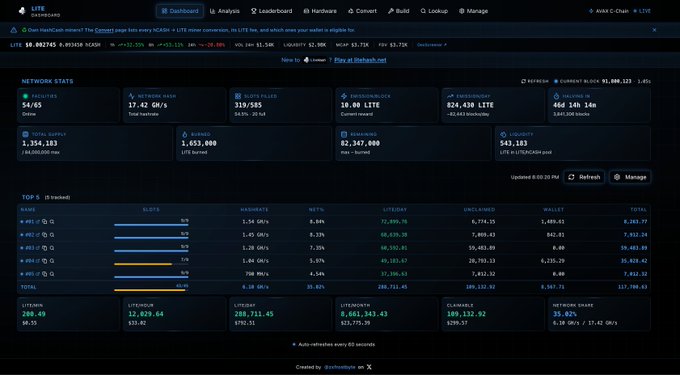The width and height of the screenshot is (680, 375).
Task: Switch to the Dashboard tab
Action: click(180, 11)
